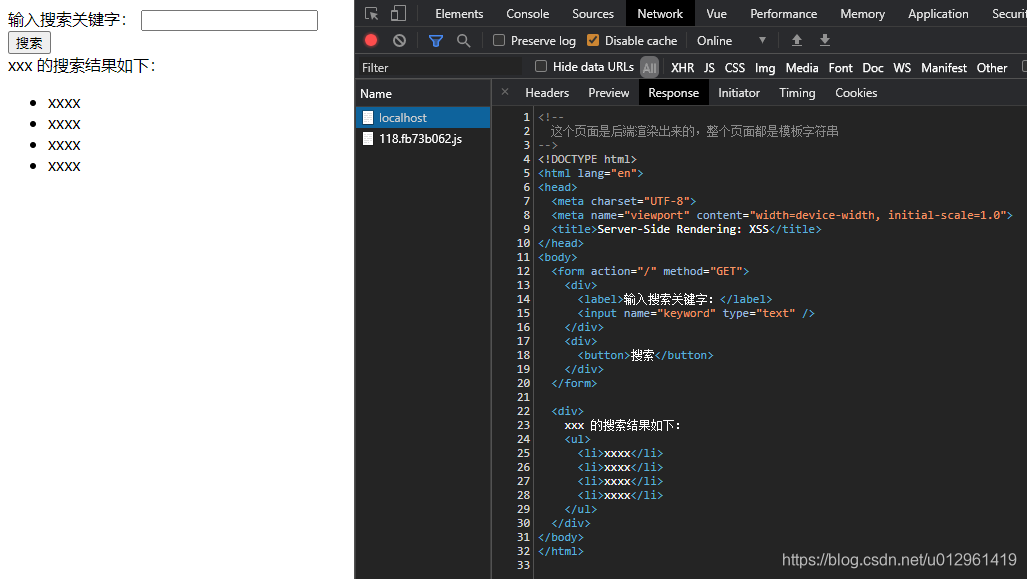Image resolution: width=1027 pixels, height=579 pixels.
Task: Click the form action line in response
Action: pos(650,271)
